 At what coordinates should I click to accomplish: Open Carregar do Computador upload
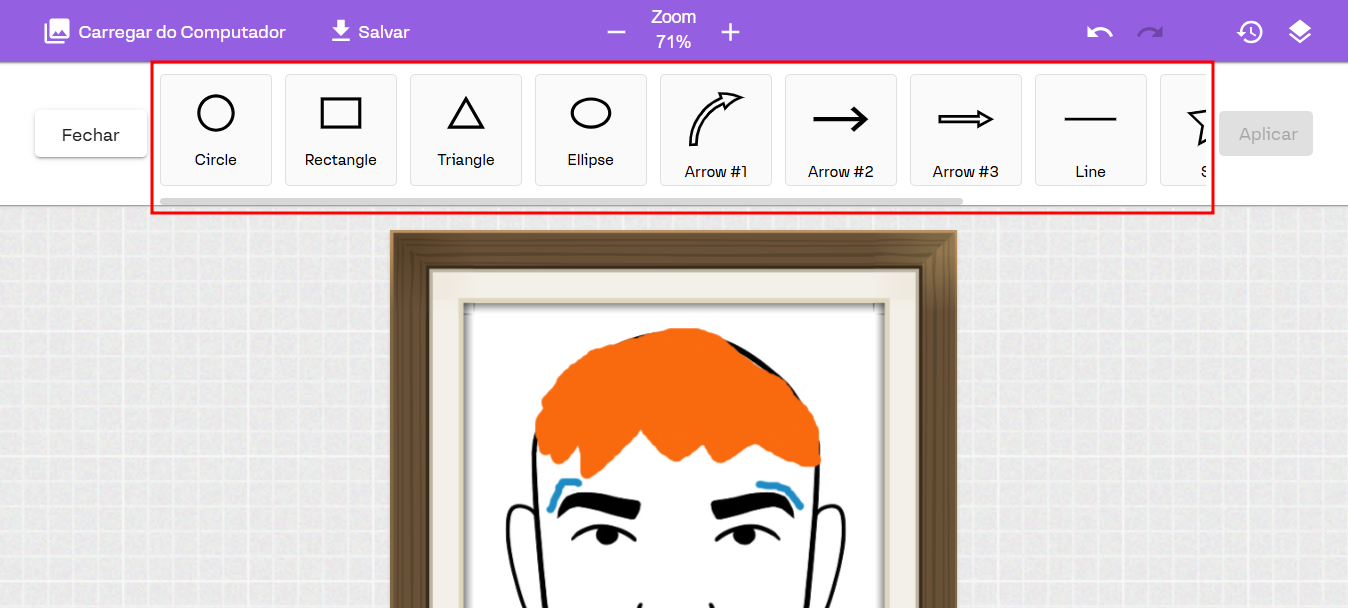[165, 32]
